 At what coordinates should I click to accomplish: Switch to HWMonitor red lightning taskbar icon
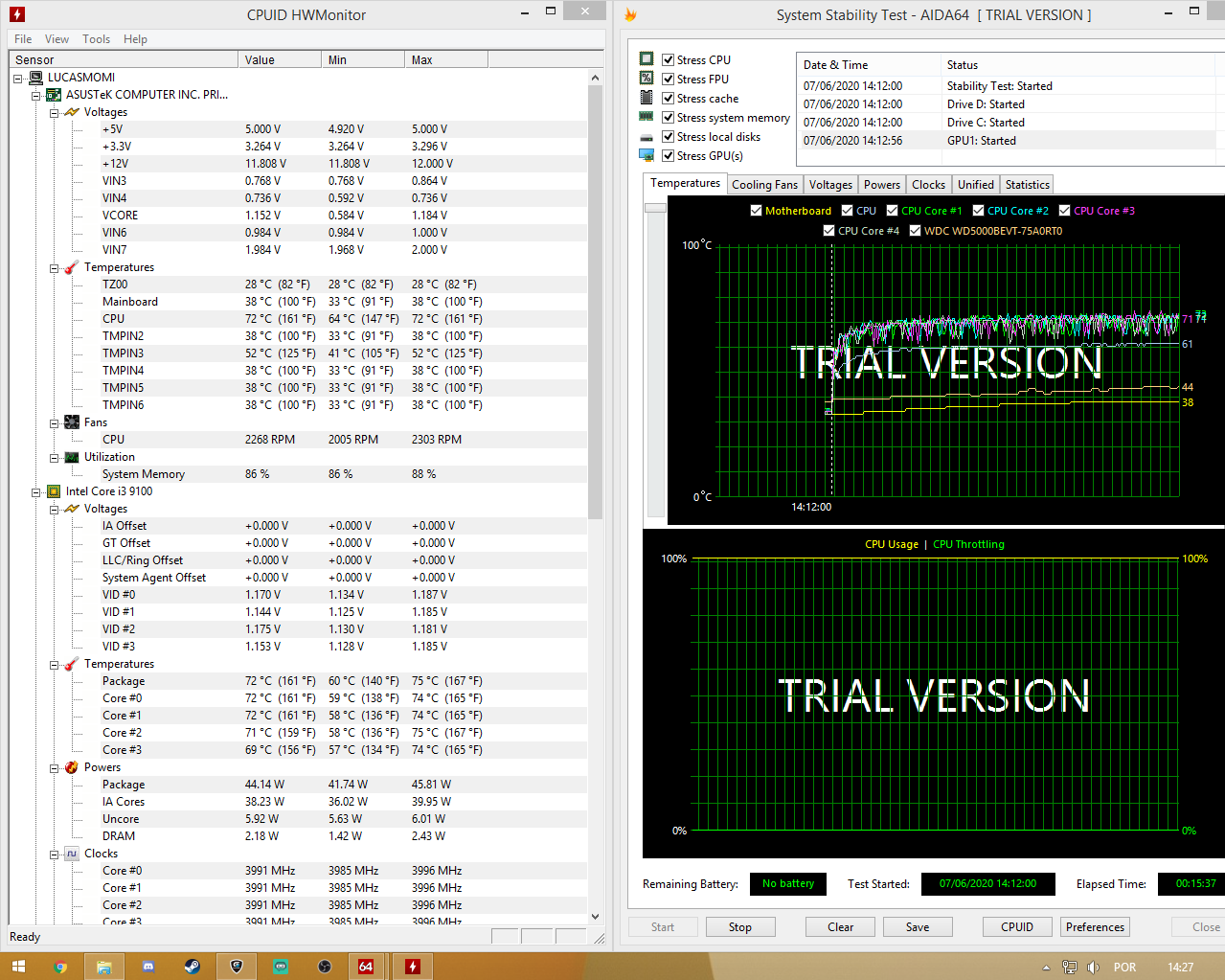412,967
